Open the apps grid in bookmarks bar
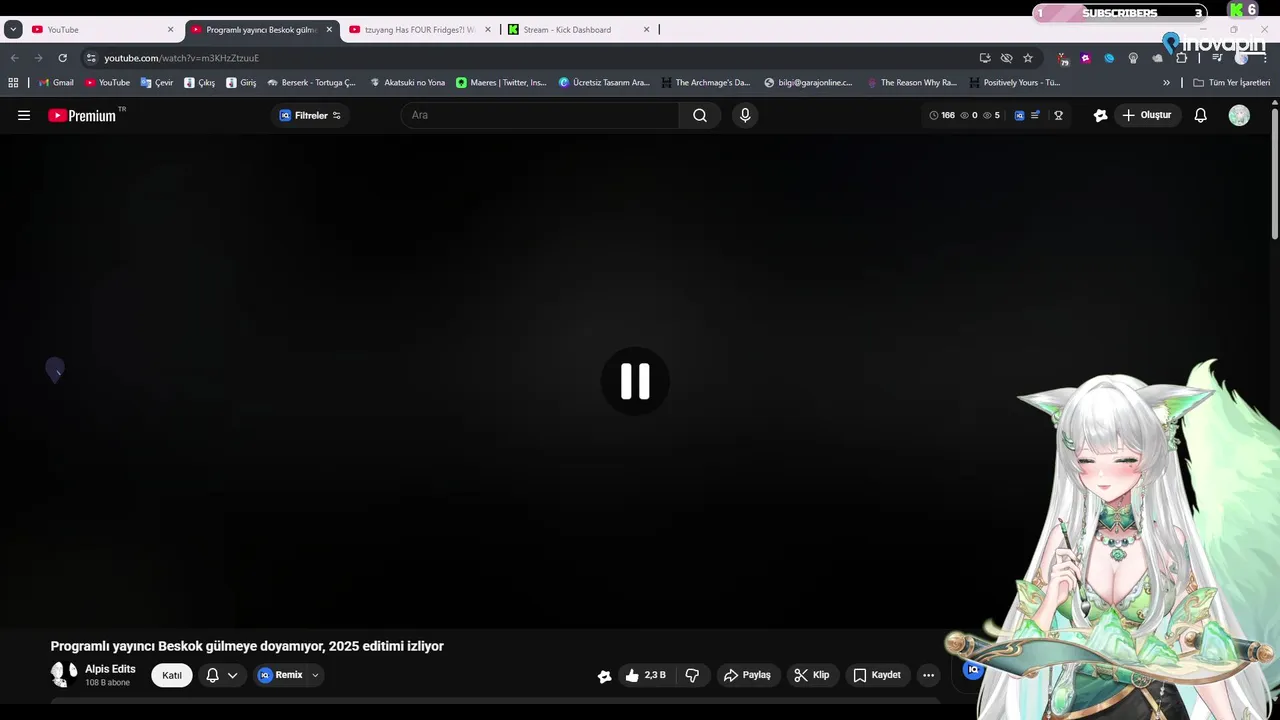The width and height of the screenshot is (1280, 720). click(x=13, y=83)
